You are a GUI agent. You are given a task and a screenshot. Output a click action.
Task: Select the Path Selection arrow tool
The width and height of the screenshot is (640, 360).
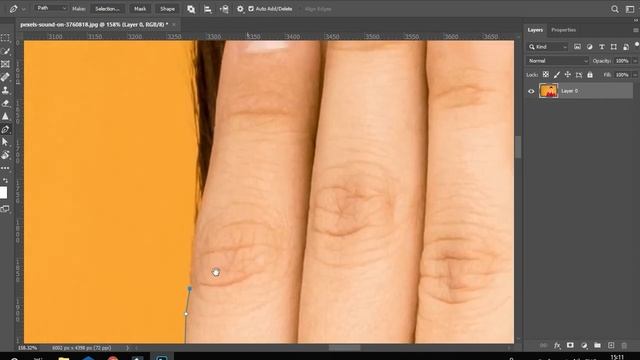coord(5,142)
